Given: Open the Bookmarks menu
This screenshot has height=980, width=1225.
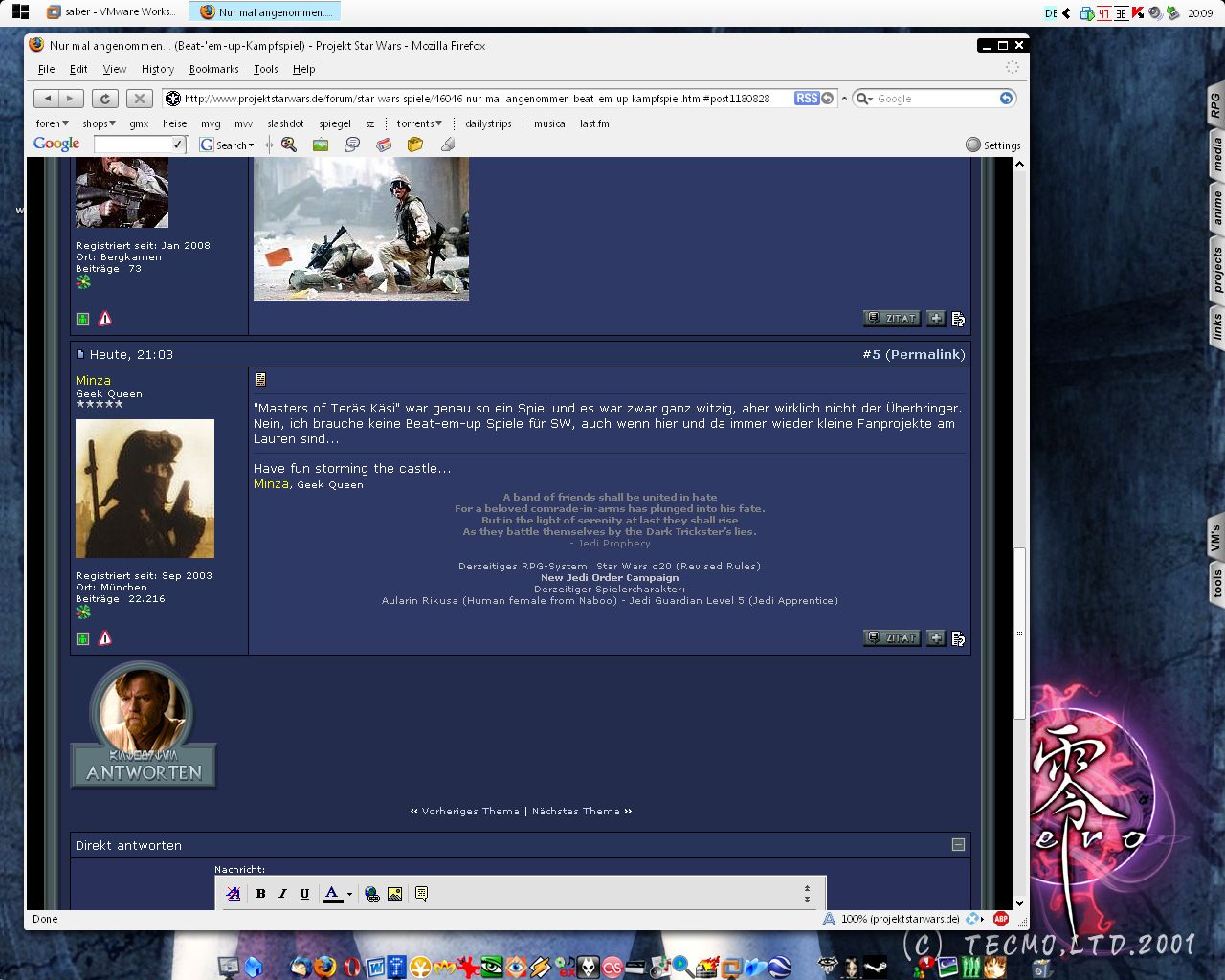Looking at the screenshot, I should [x=213, y=69].
